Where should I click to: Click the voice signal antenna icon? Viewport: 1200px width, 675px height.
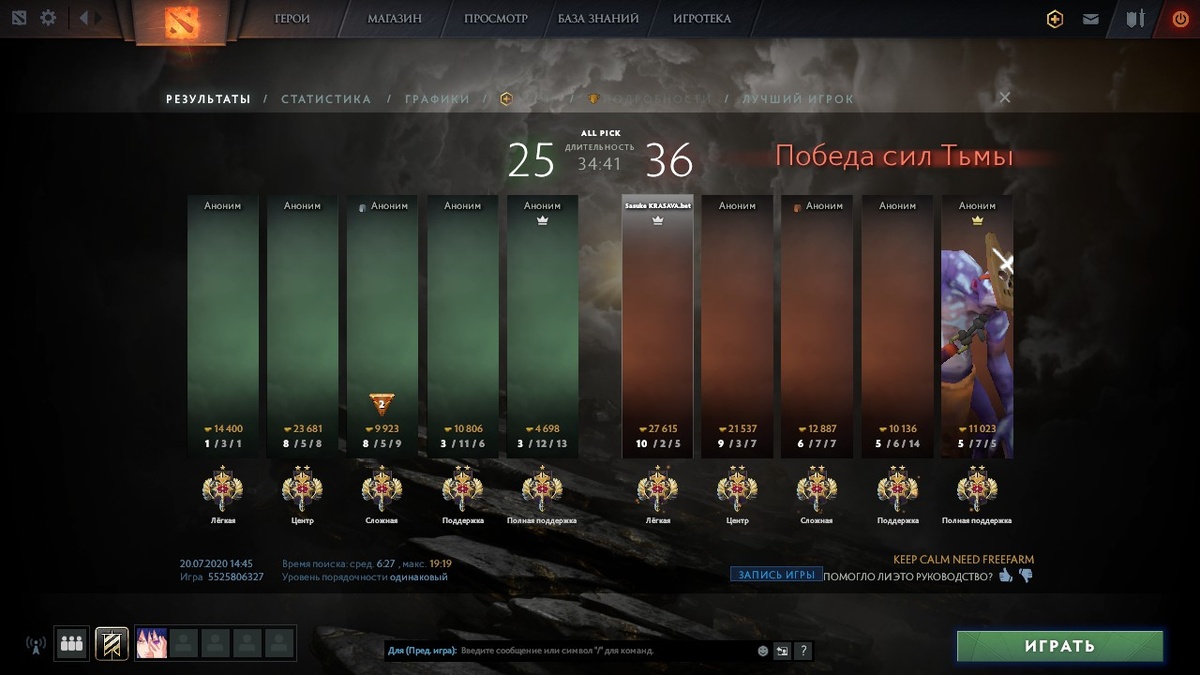point(35,645)
